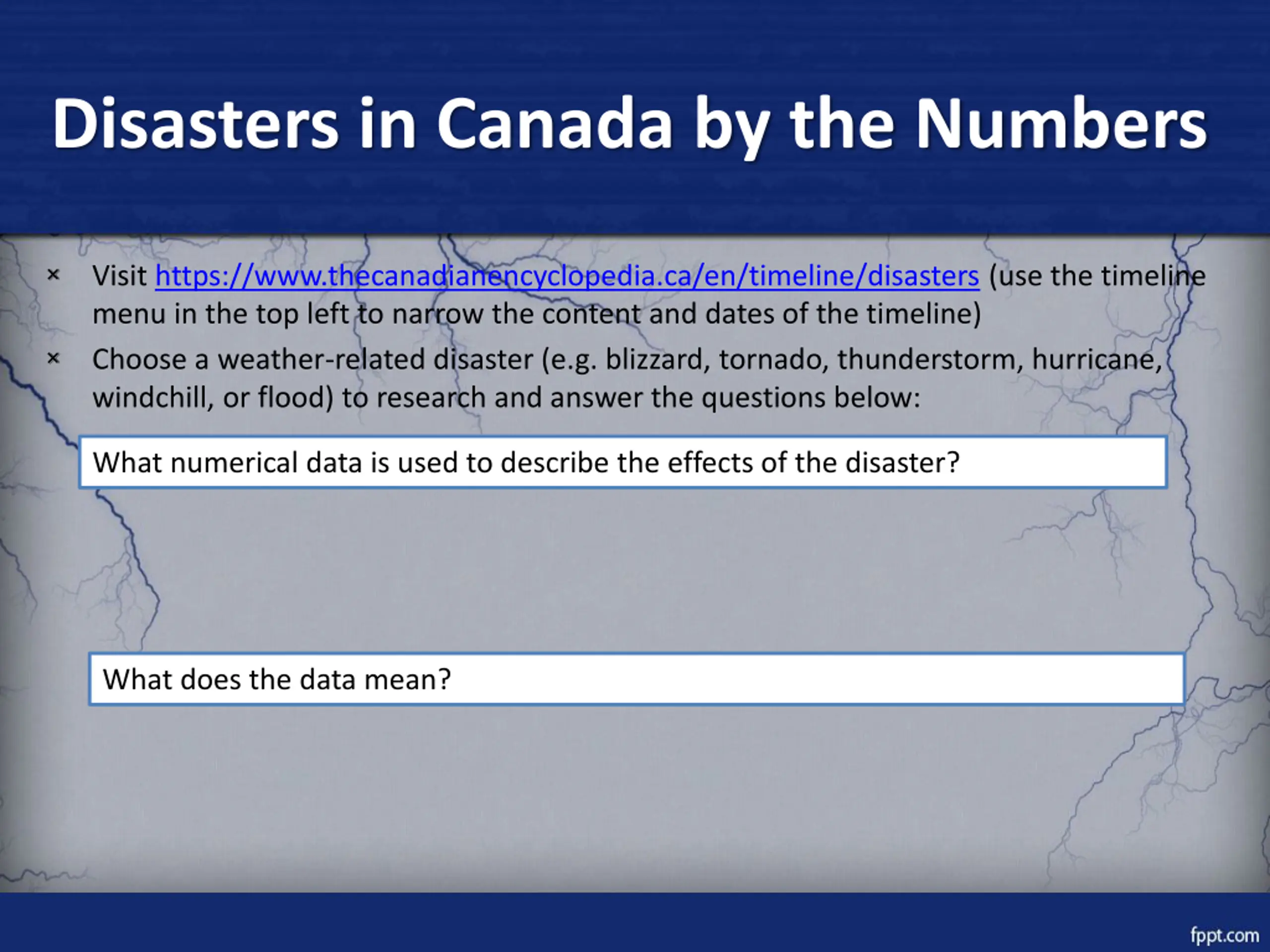Select the second bullet marker before Choose
This screenshot has height=952, width=1270.
pos(54,359)
